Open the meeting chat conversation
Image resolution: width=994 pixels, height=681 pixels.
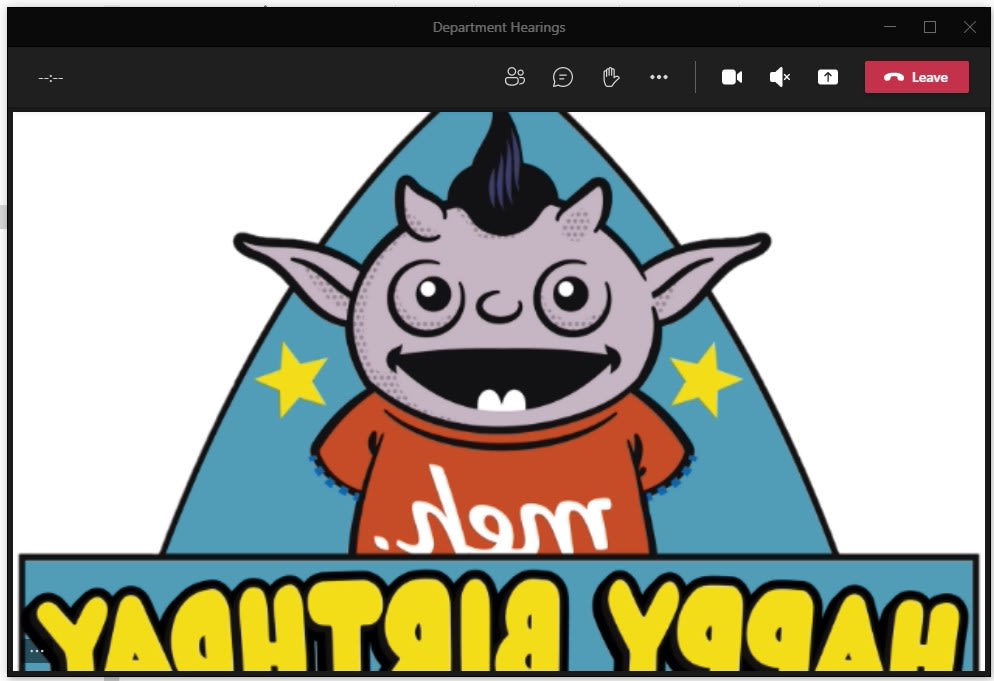point(563,77)
